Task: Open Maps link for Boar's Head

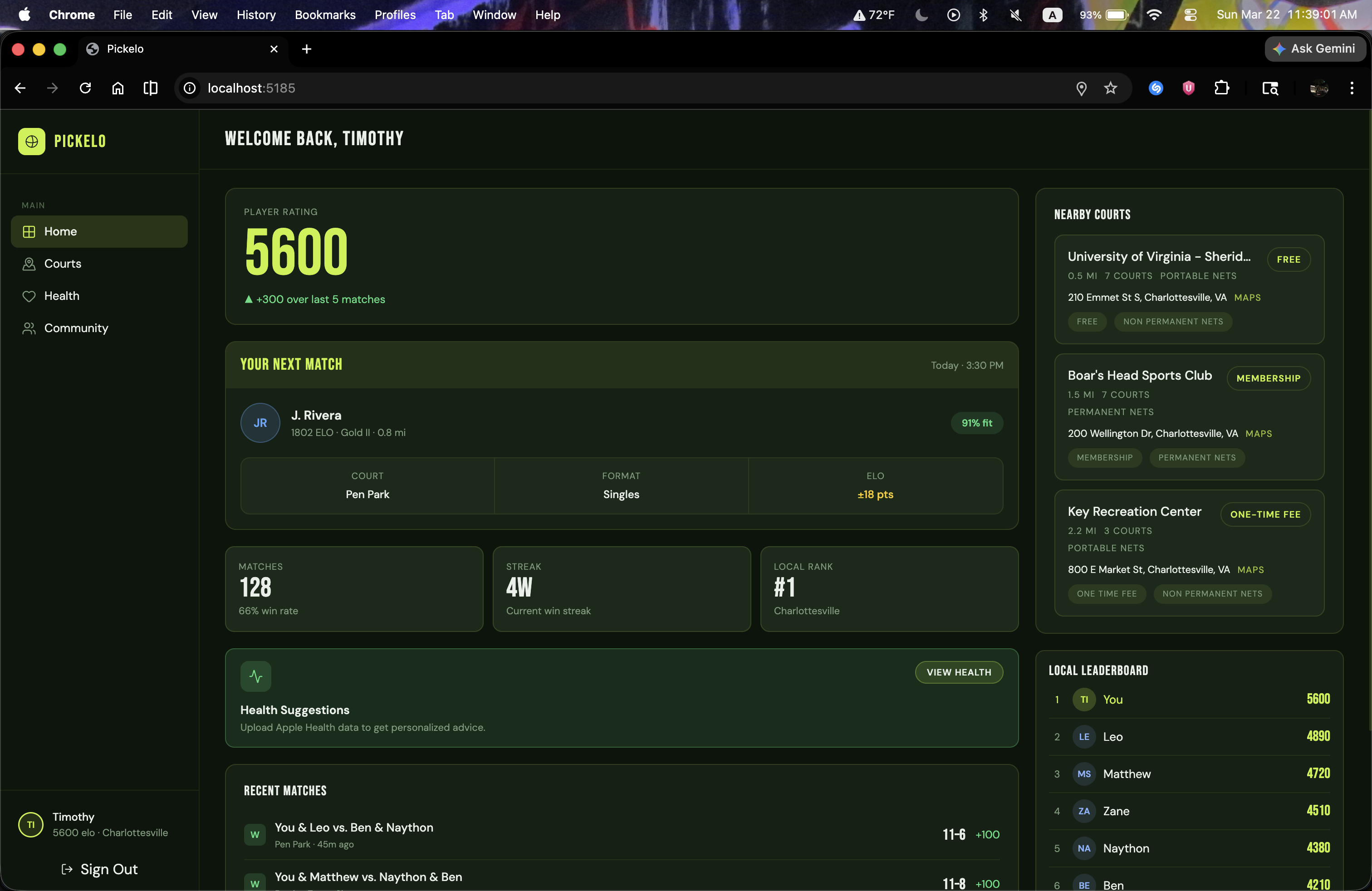Action: [x=1259, y=433]
